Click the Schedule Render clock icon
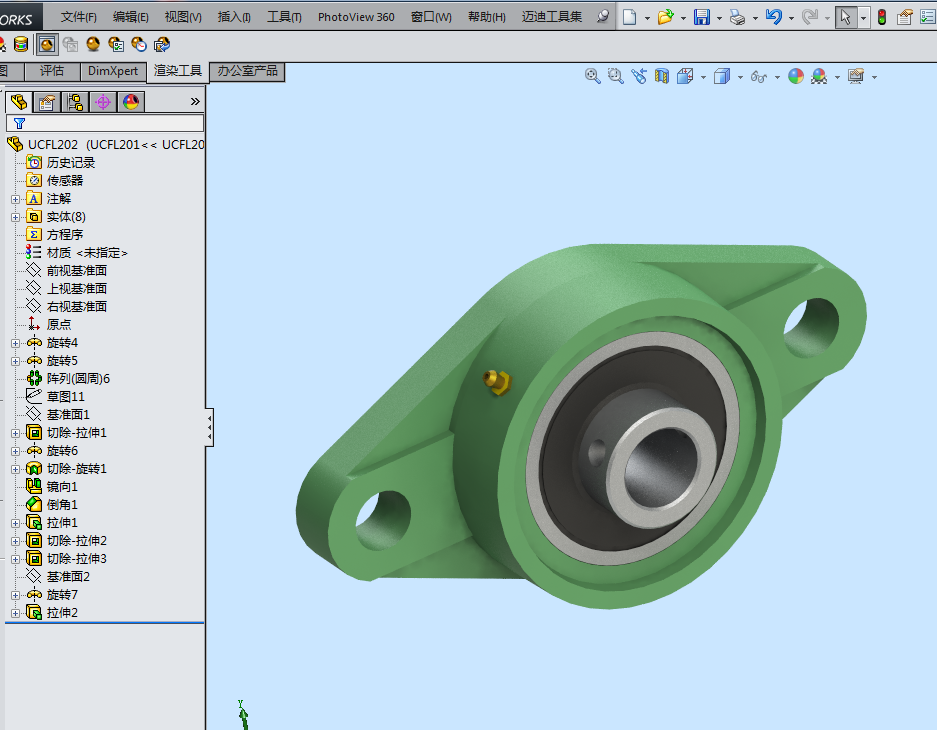 (x=139, y=44)
